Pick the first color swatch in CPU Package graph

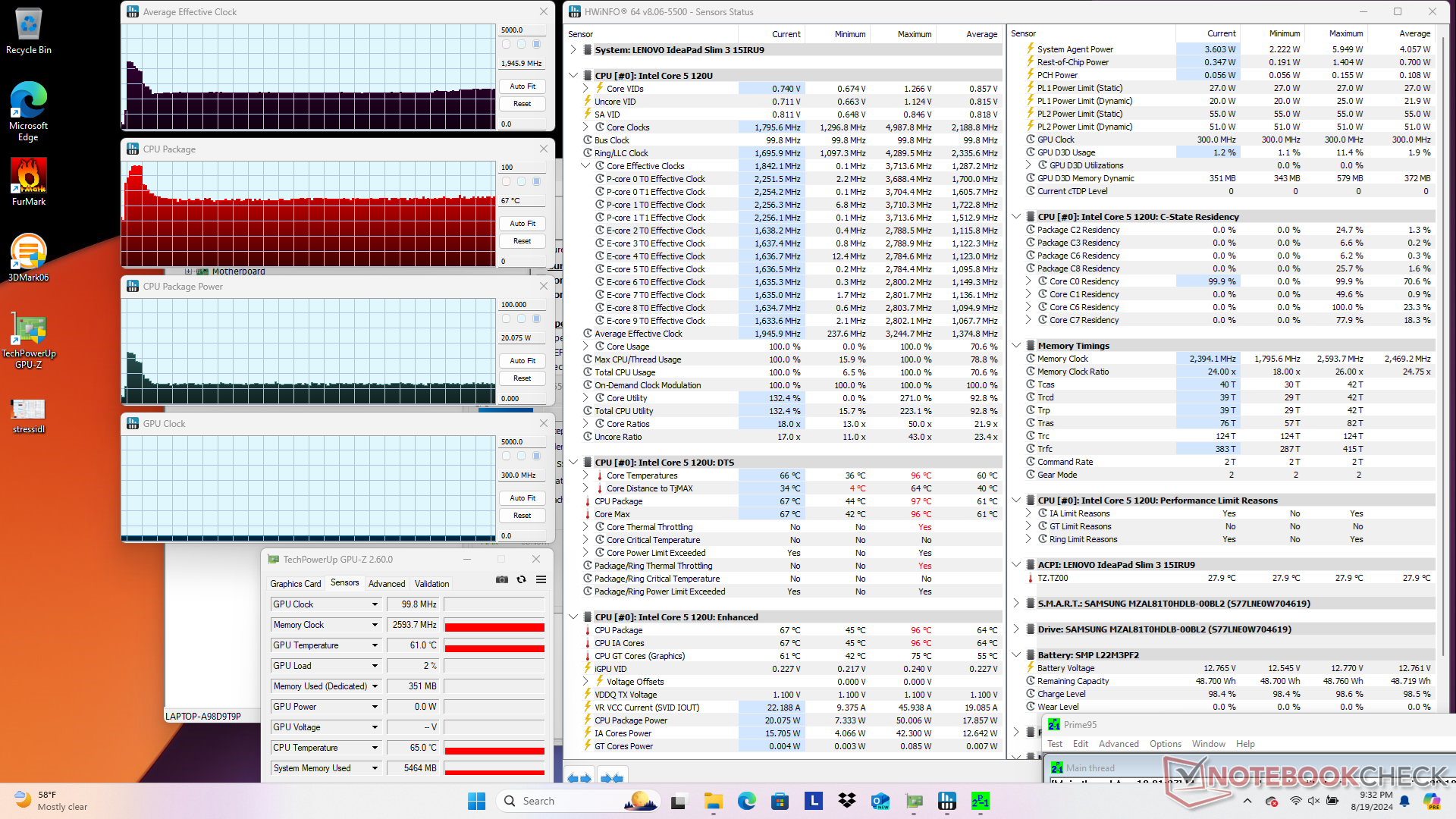(507, 181)
